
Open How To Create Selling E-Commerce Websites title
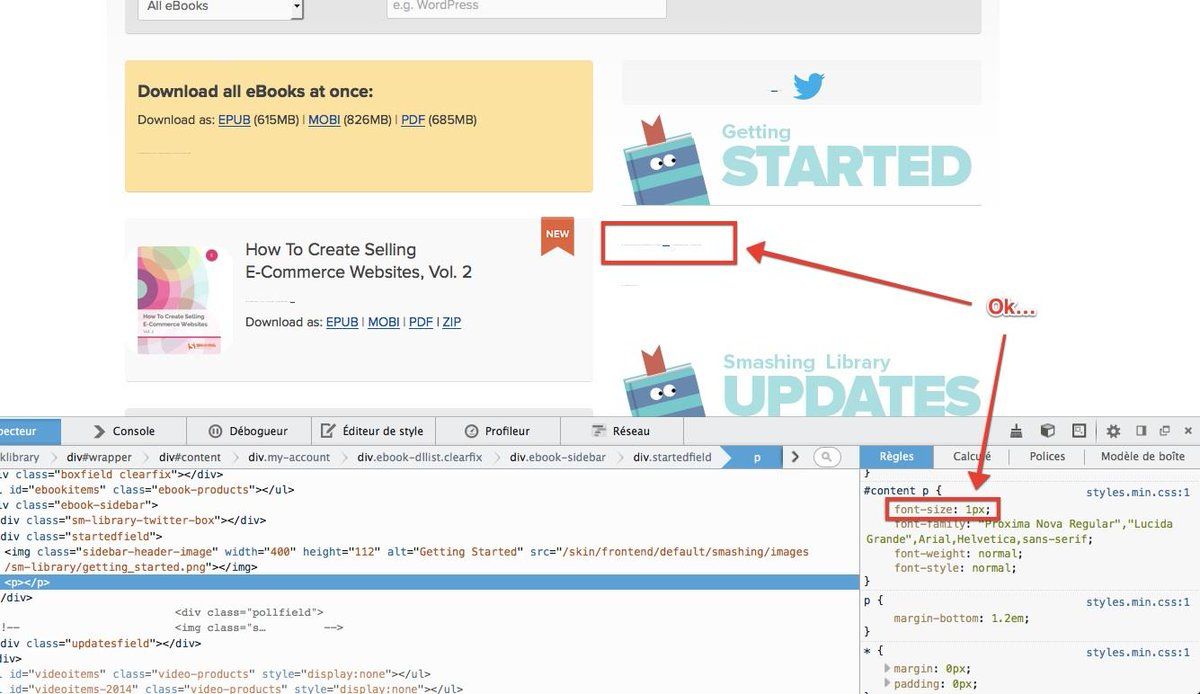(358, 261)
